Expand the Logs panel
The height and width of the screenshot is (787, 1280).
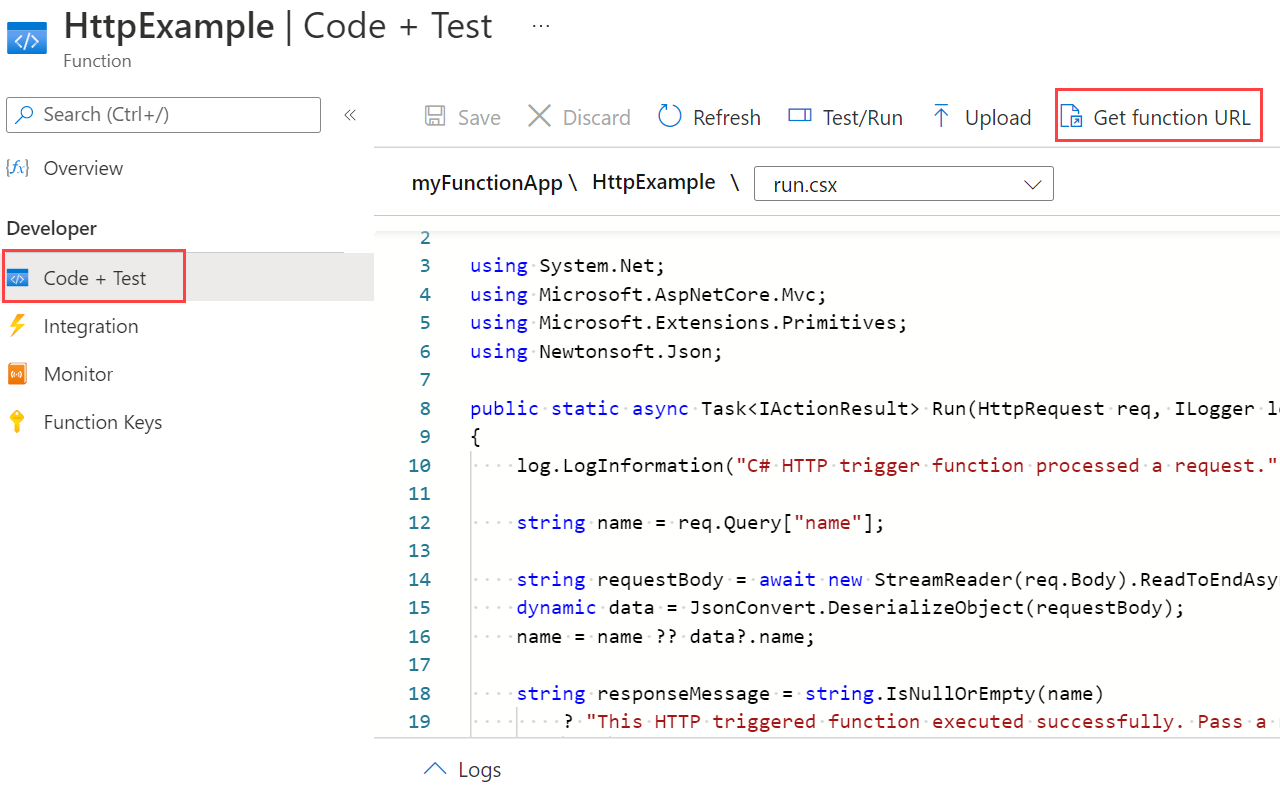click(462, 768)
